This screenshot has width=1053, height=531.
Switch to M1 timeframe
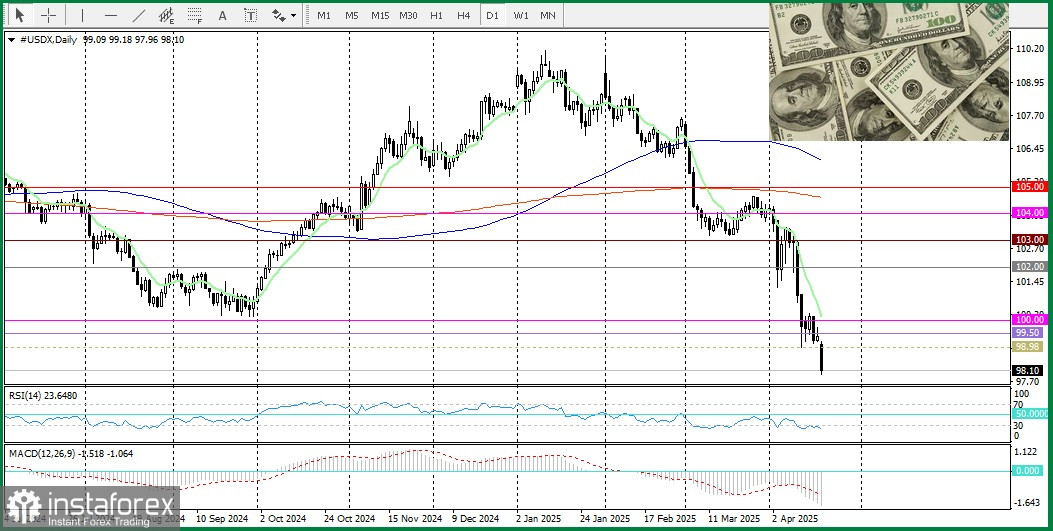324,15
